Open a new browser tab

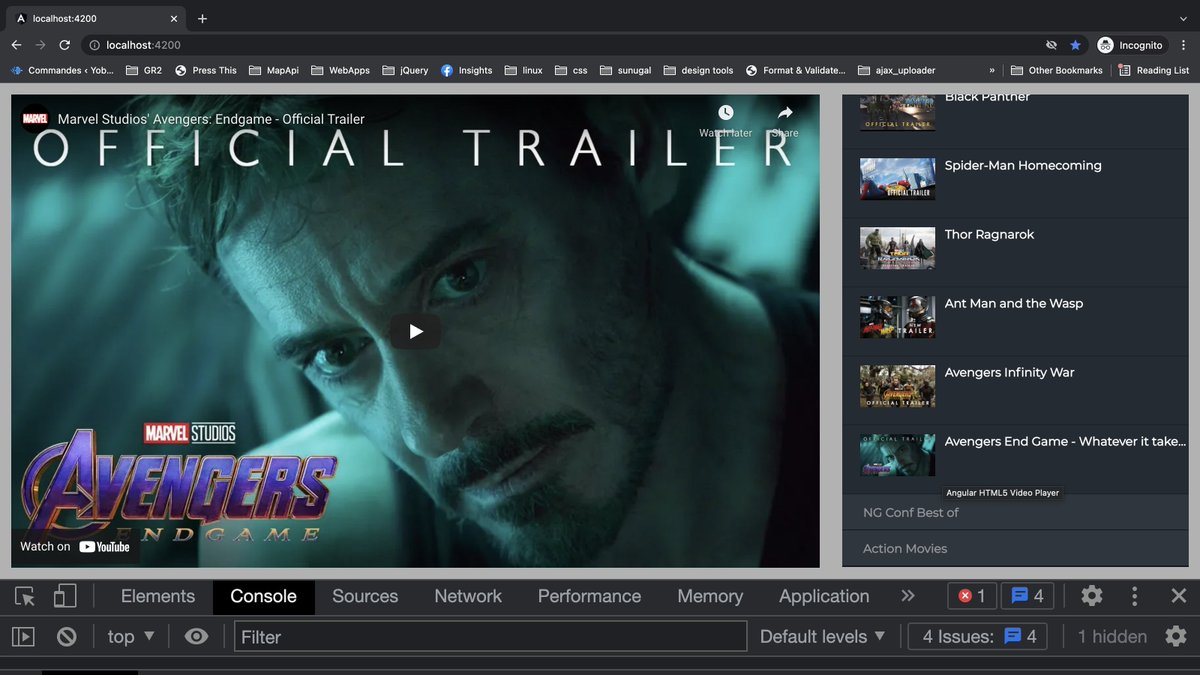click(202, 18)
